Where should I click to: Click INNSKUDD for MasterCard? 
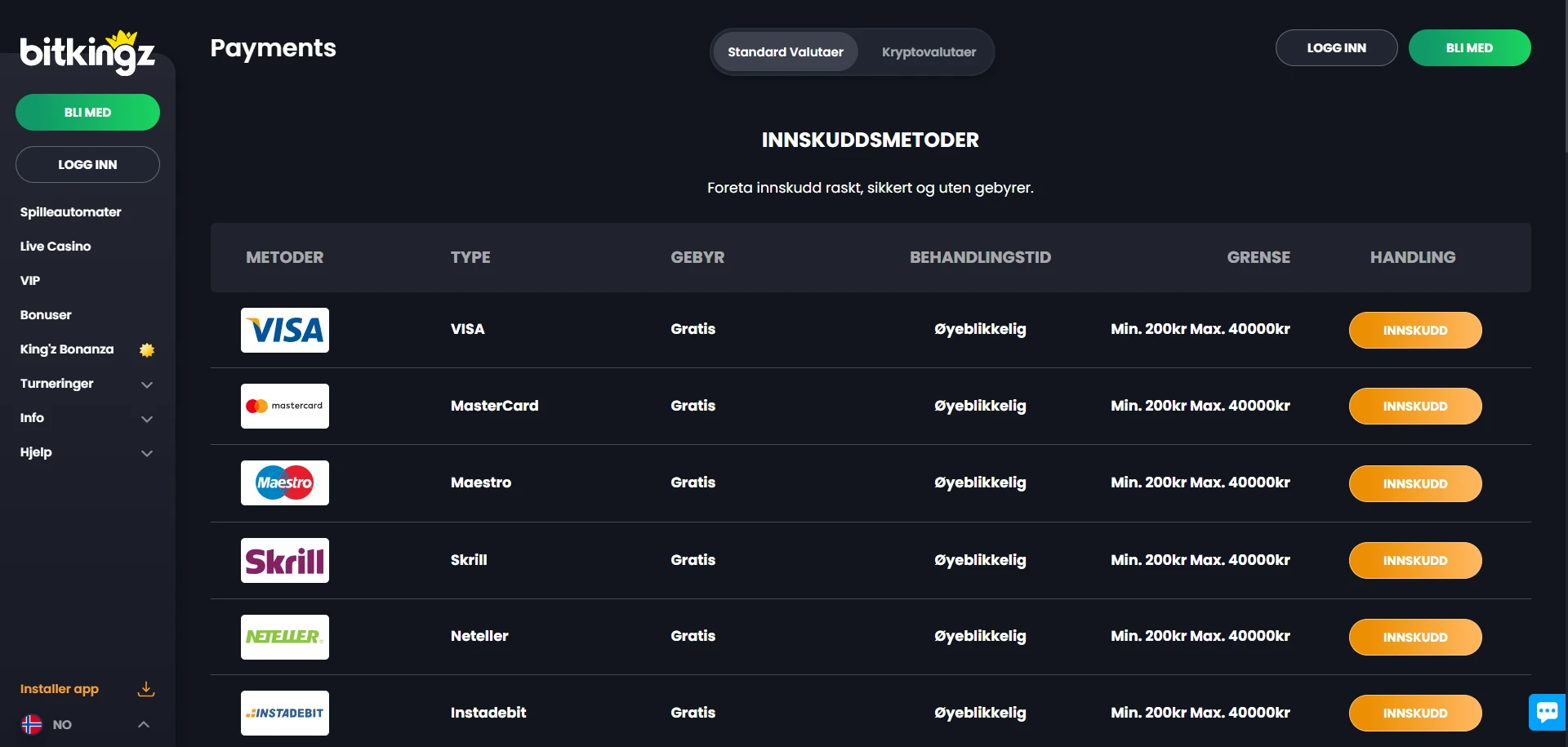coord(1415,406)
